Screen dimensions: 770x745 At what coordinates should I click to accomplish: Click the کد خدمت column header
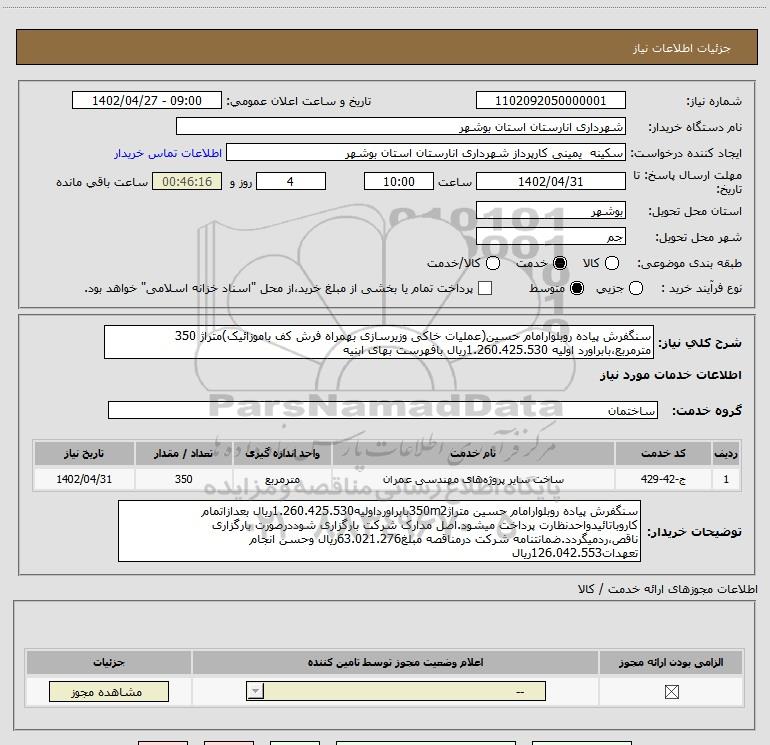point(663,453)
